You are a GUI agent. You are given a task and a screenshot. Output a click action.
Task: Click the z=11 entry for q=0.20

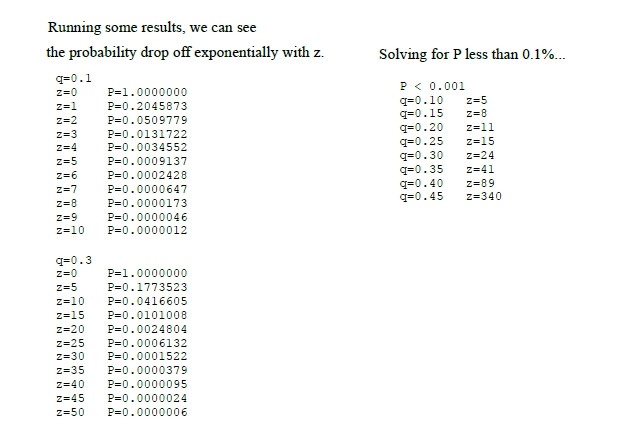(480, 127)
